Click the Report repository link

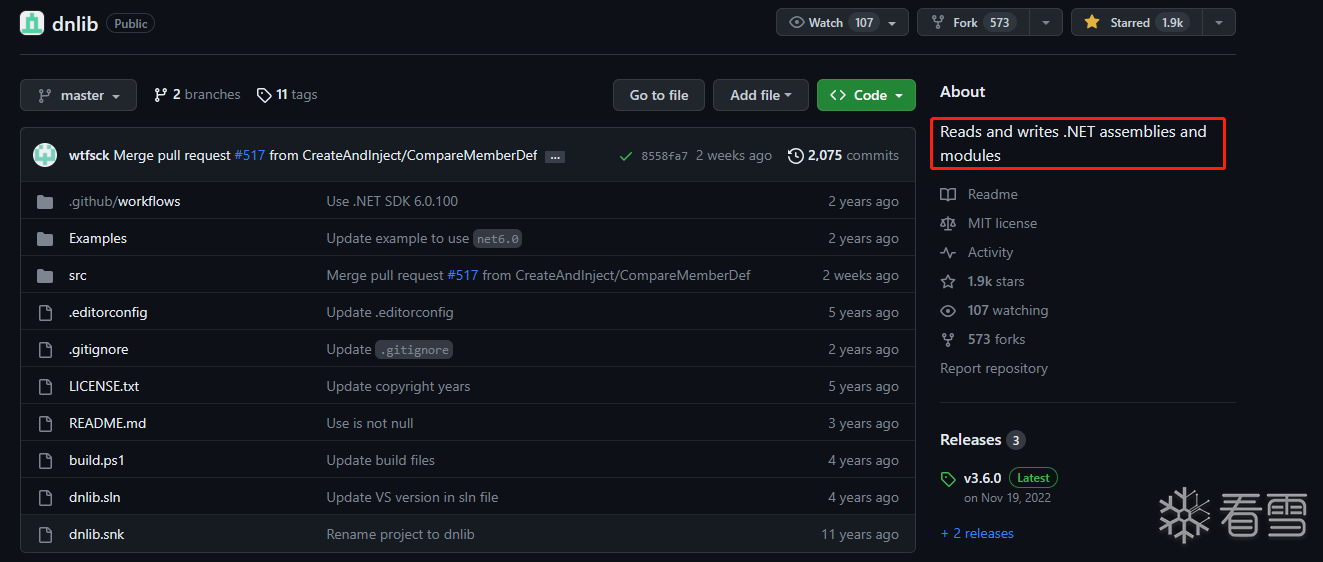tap(994, 368)
